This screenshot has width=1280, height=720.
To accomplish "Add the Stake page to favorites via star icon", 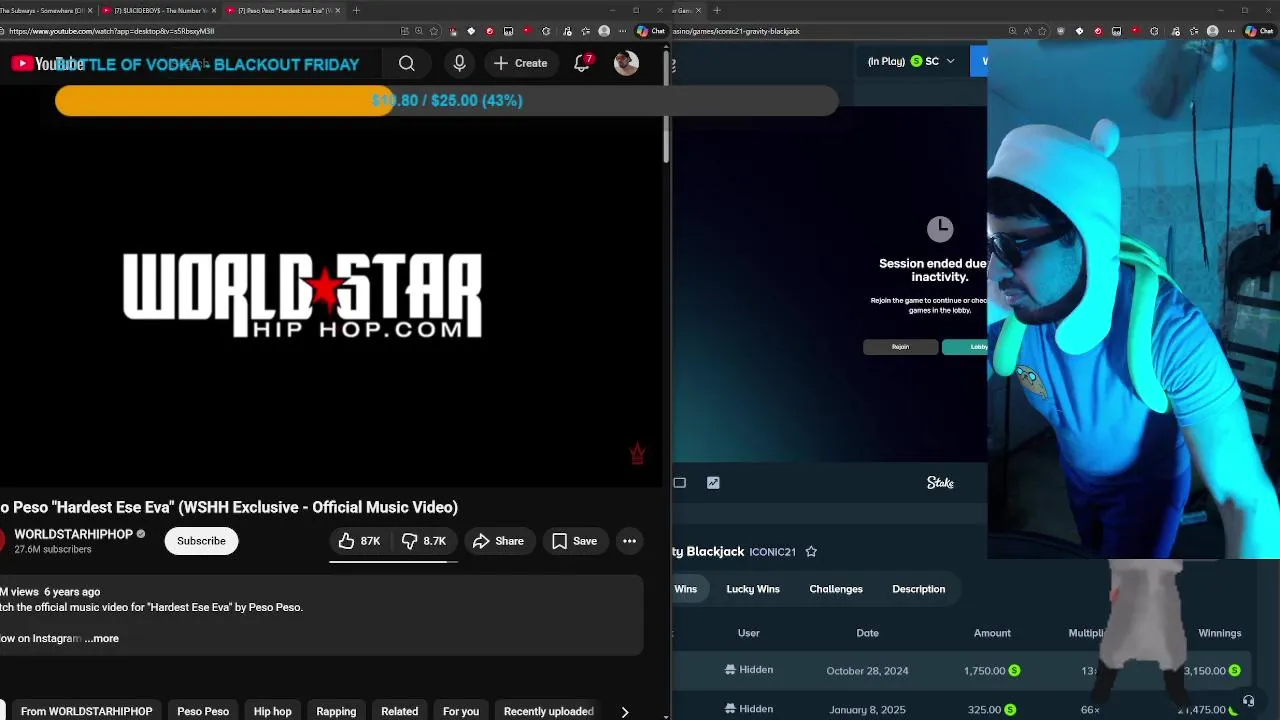I will 1043,31.
